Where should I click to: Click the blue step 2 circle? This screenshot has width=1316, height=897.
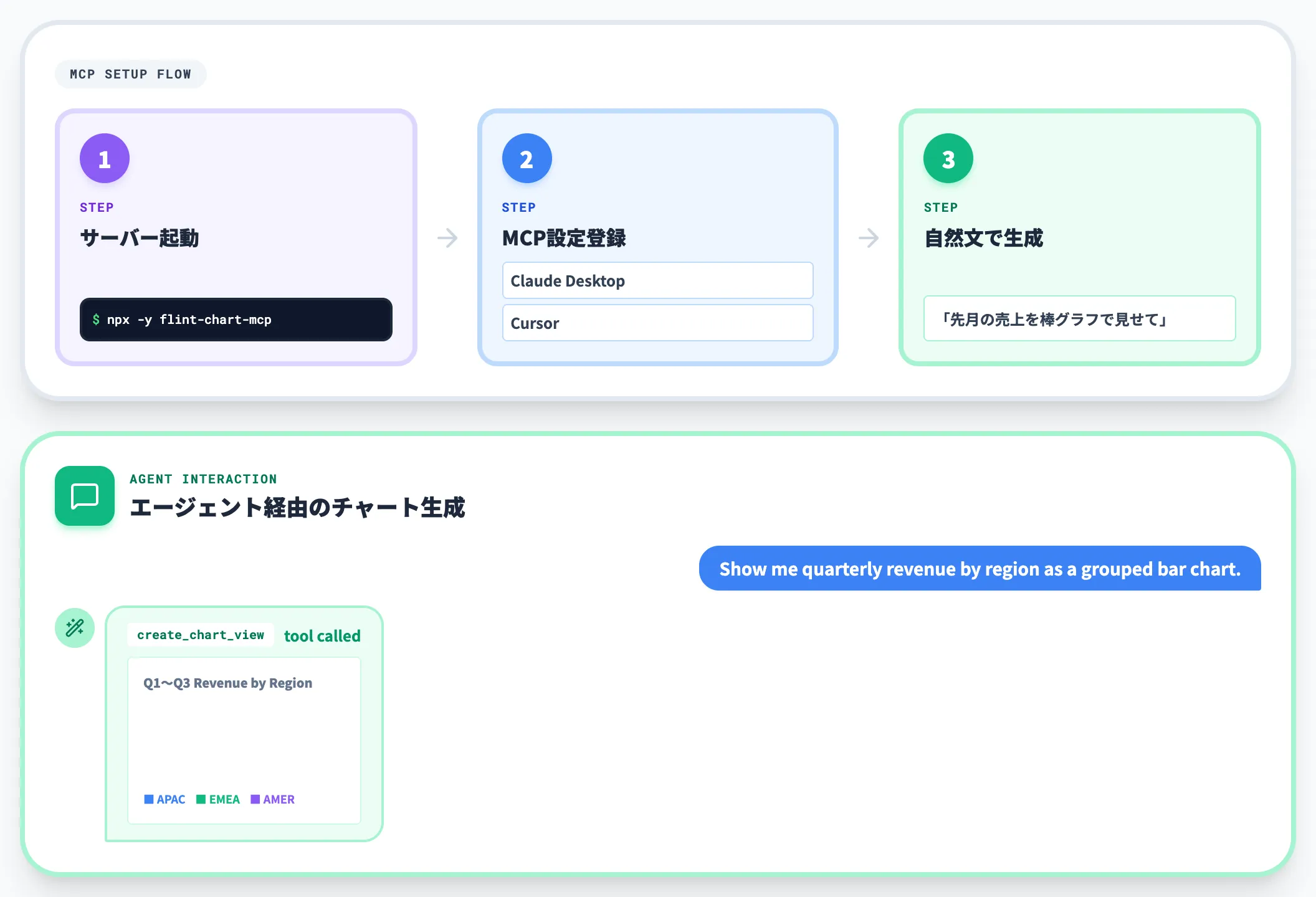tap(527, 158)
